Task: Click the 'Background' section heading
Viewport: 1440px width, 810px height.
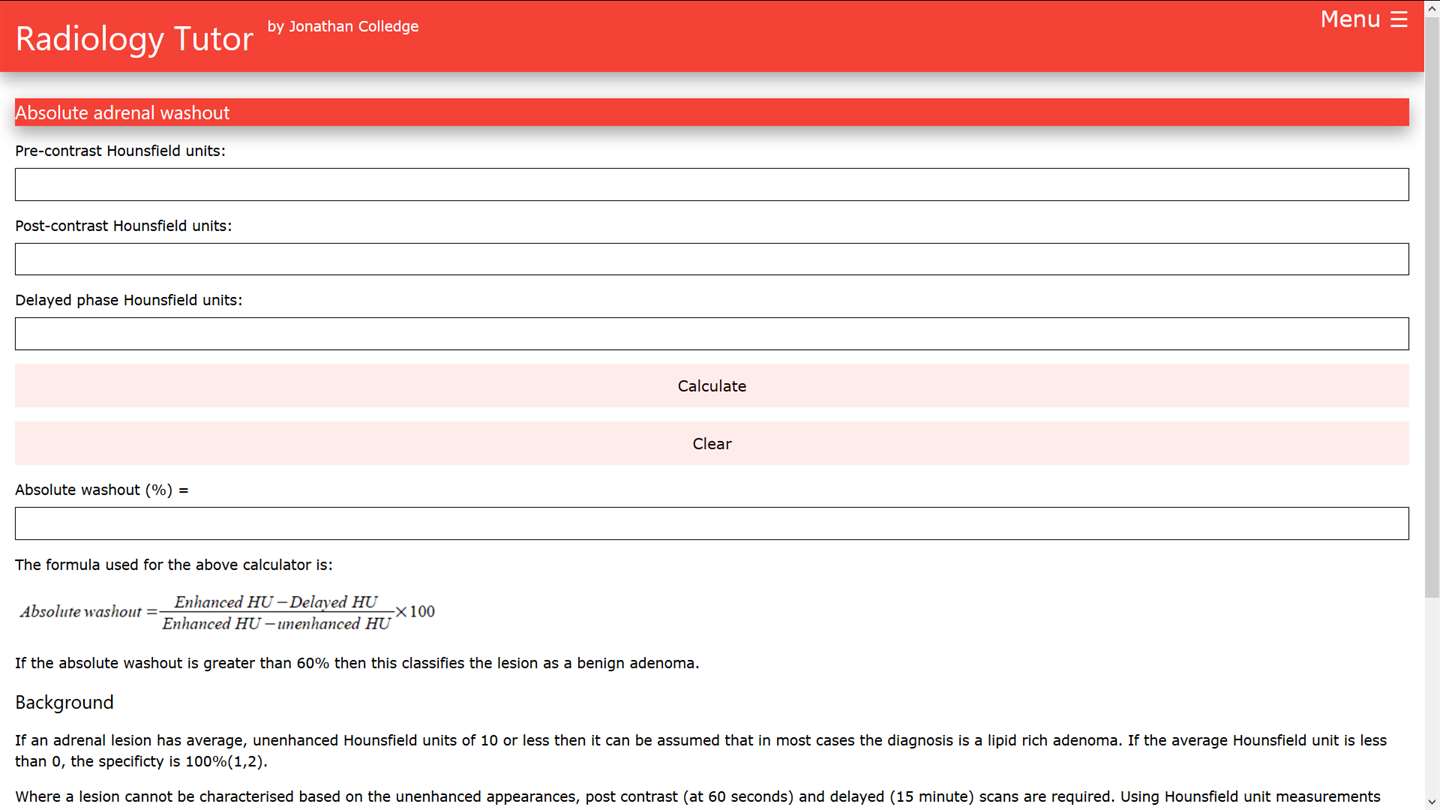Action: coord(64,702)
